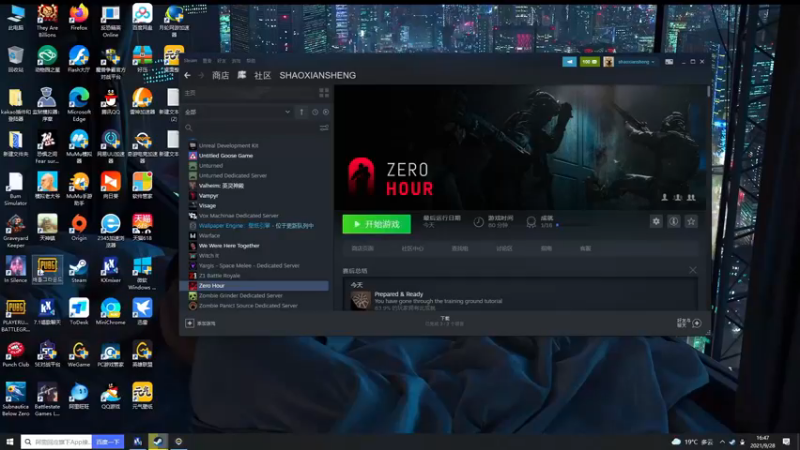800x450 pixels.
Task: Open the 社区中心 community hub tab
Action: [x=412, y=248]
